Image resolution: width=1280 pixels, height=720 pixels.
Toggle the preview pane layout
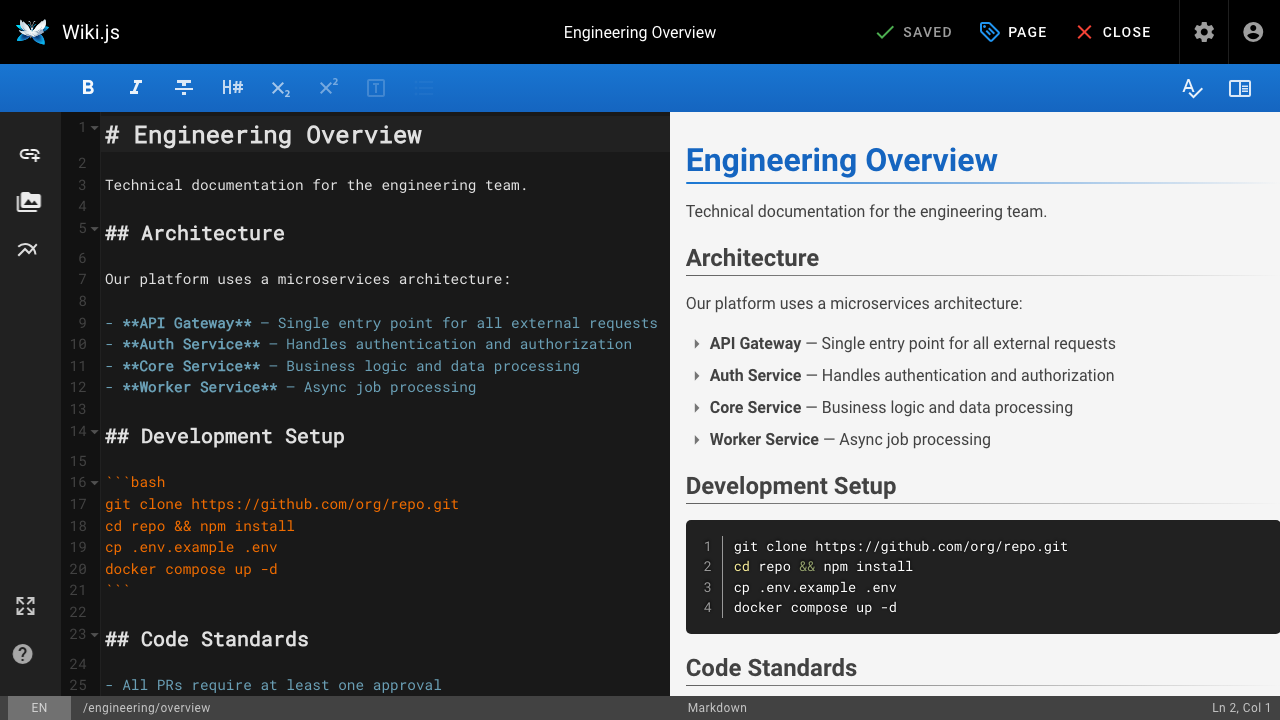(x=1240, y=88)
